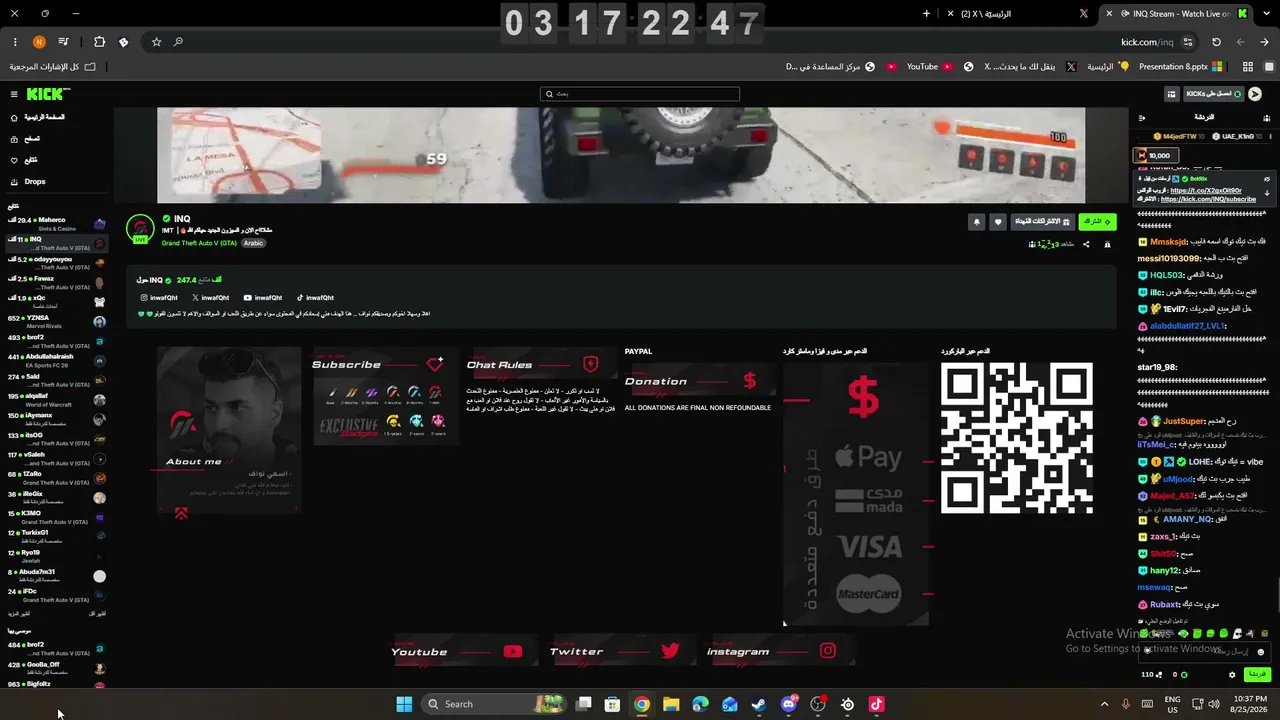This screenshot has width=1280, height=720.
Task: Open the browser extensions puzzle icon
Action: coord(99,42)
